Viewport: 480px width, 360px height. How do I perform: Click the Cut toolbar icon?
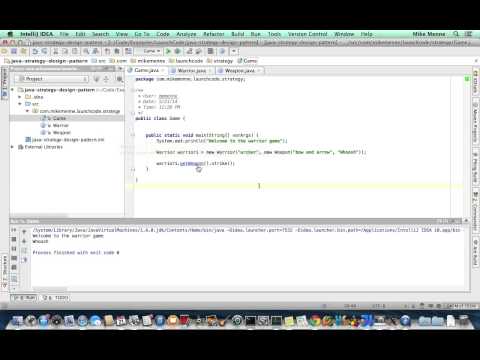click(56, 51)
